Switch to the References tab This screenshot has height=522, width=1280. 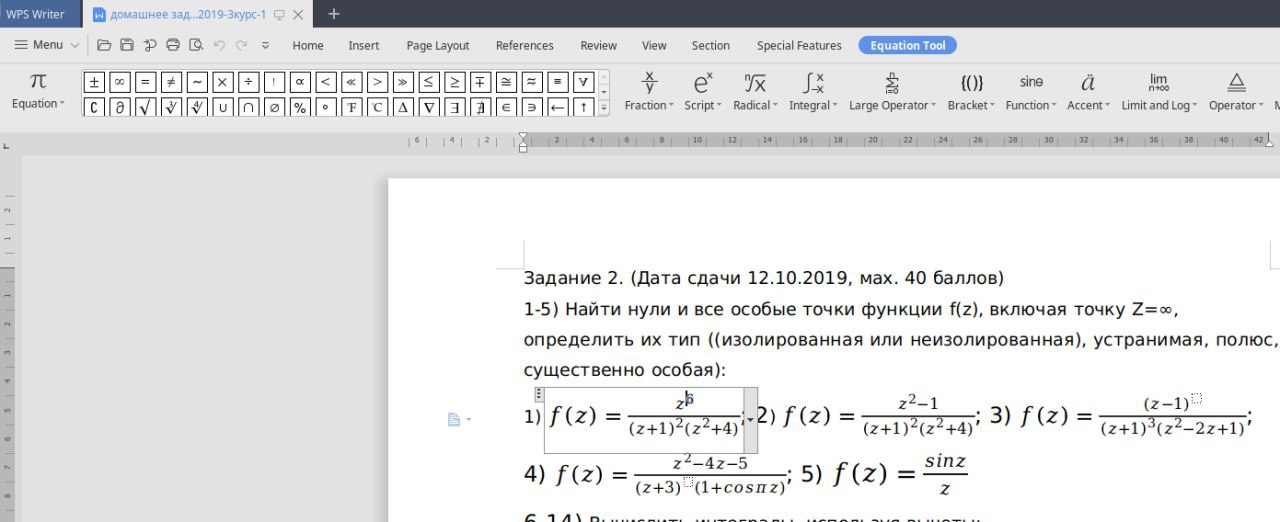(x=525, y=45)
